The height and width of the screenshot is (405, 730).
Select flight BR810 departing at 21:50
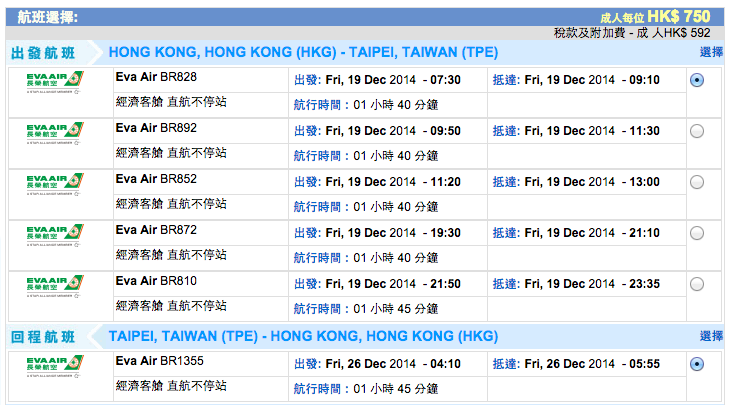696,284
